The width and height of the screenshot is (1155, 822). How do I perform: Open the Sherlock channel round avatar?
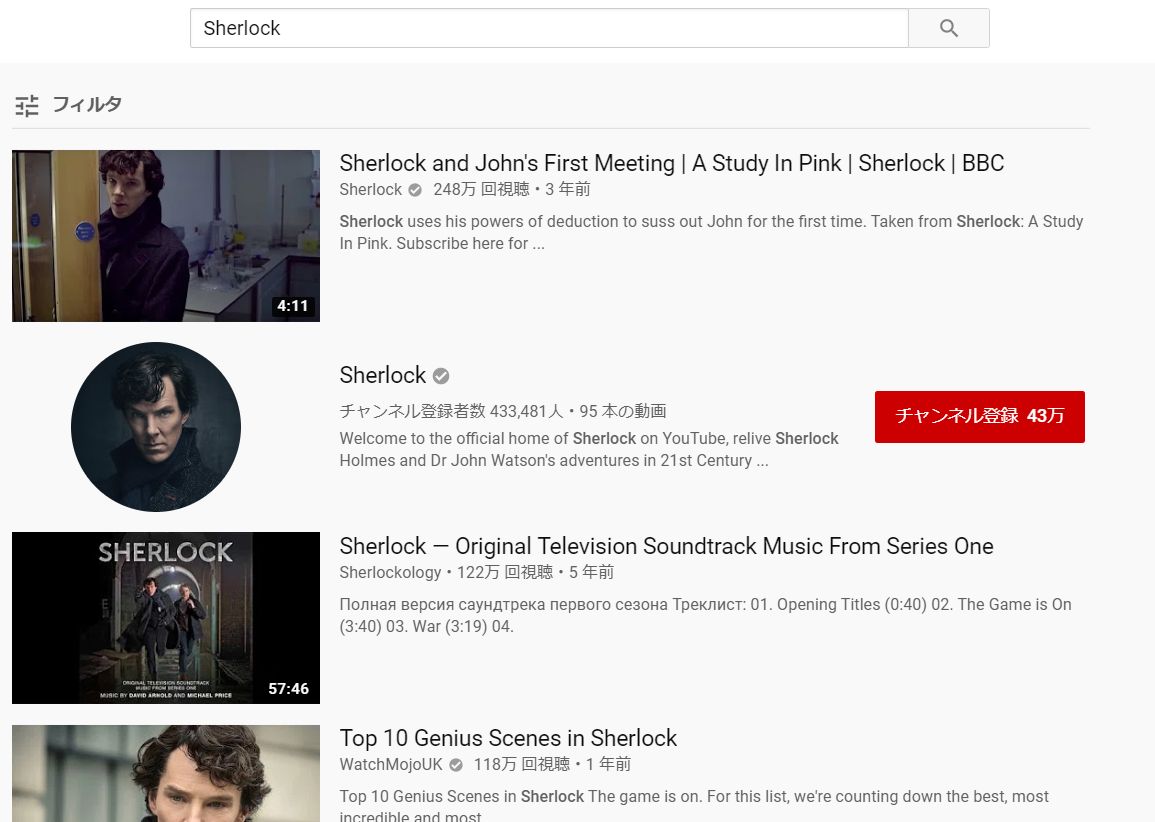[156, 426]
